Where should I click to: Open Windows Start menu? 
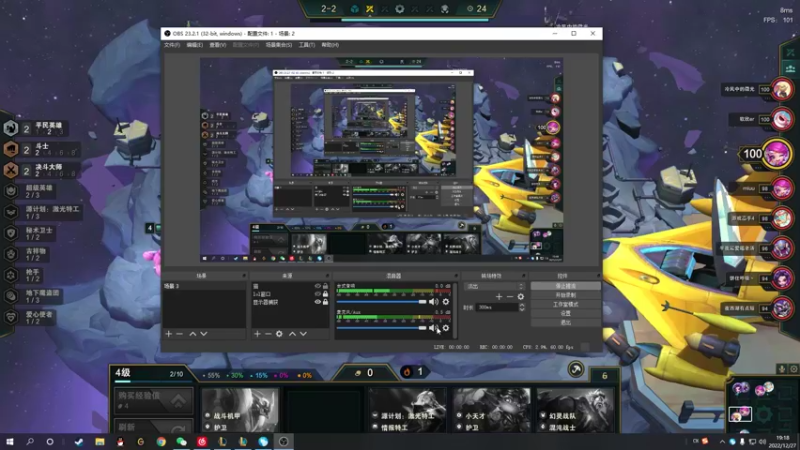(x=10, y=442)
